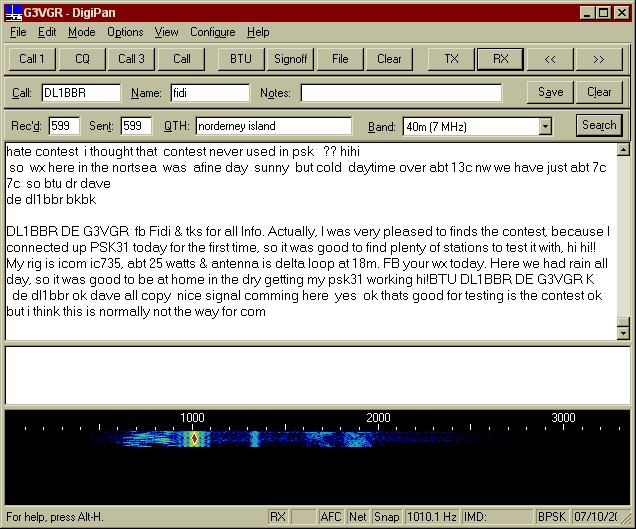Click the Name field containing fidi

click(x=210, y=93)
